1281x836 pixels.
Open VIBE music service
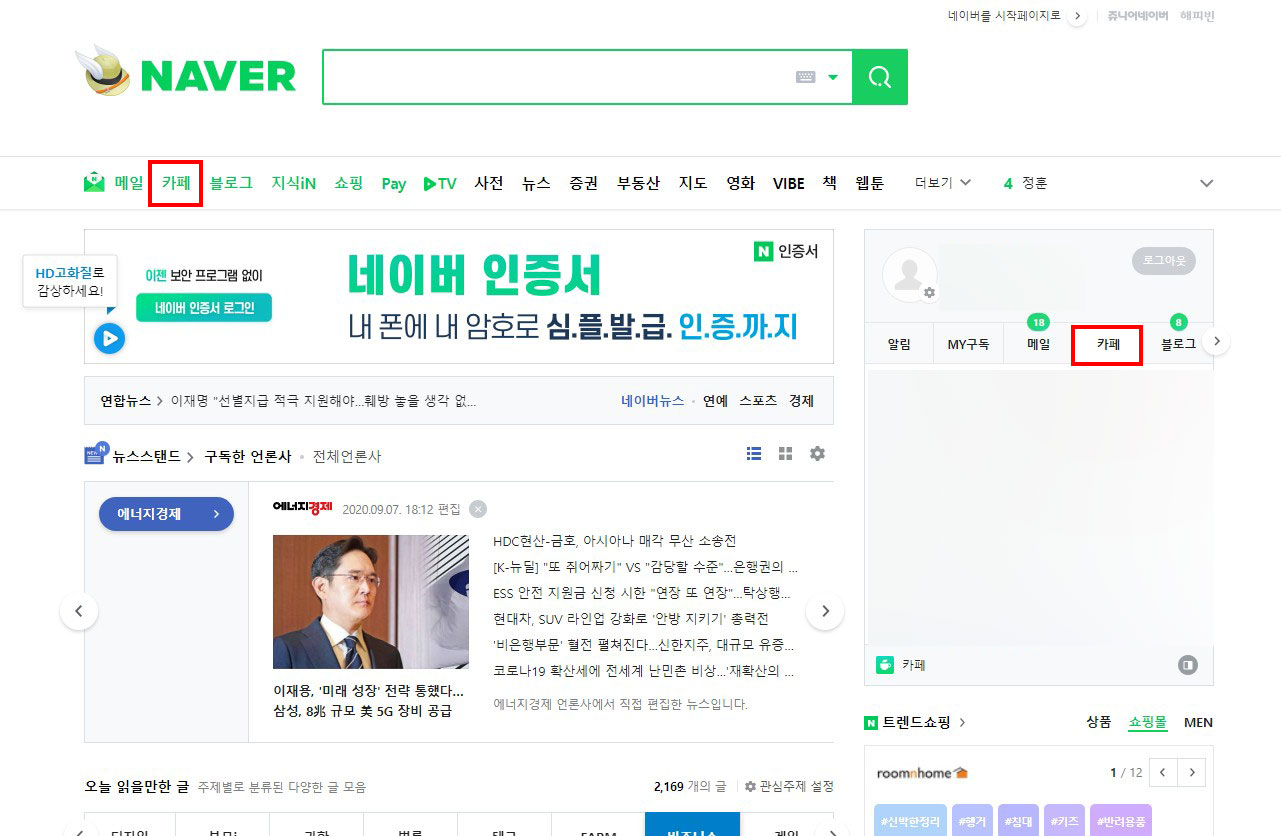click(789, 183)
